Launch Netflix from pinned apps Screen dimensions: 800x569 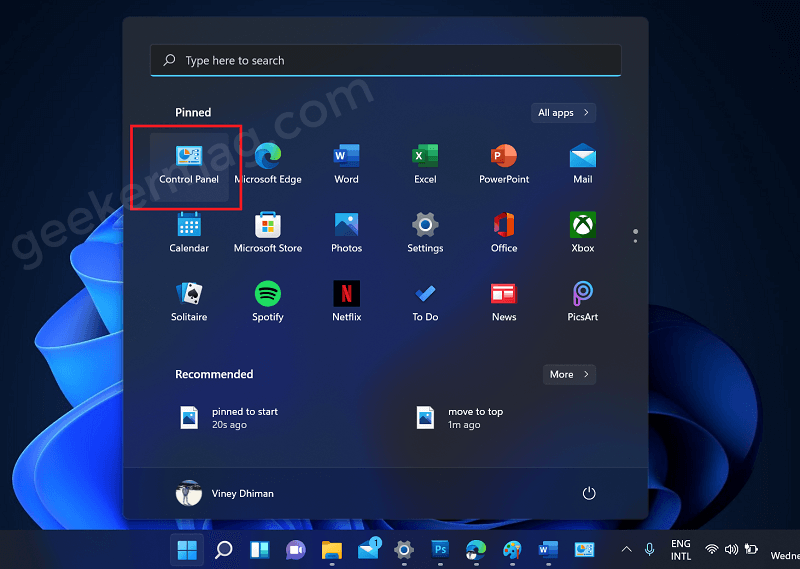pyautogui.click(x=346, y=302)
